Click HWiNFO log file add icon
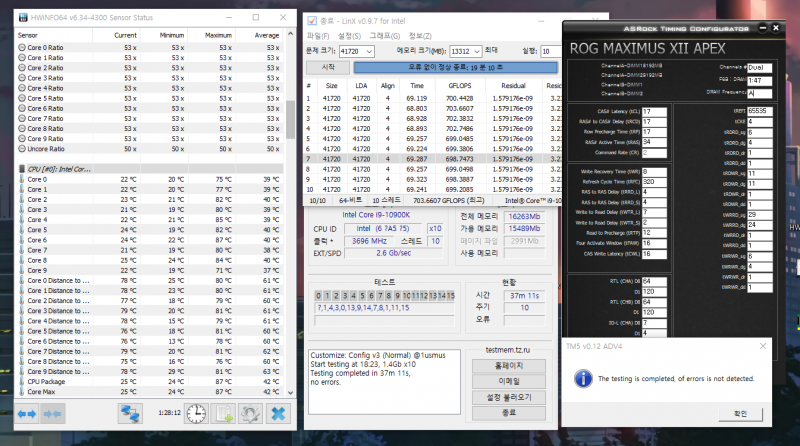 [223, 414]
